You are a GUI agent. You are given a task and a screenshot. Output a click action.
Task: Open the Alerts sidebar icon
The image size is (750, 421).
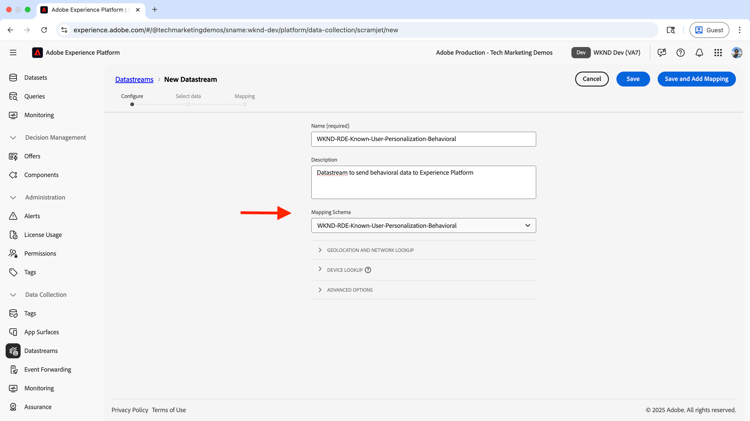click(x=13, y=216)
